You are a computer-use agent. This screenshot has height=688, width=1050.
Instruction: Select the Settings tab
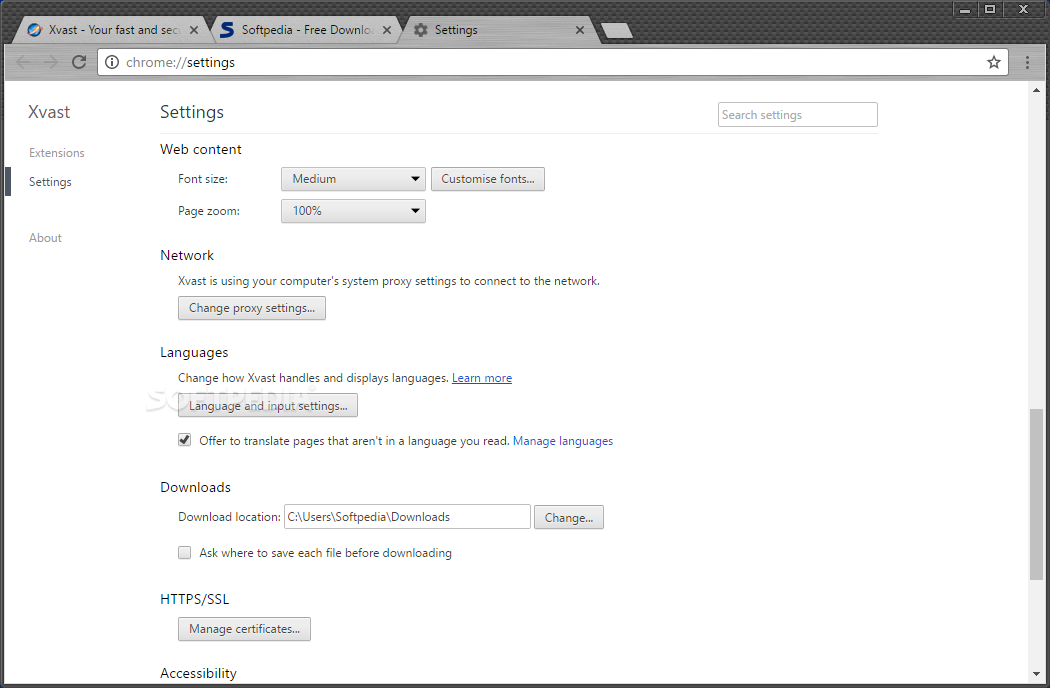[x=499, y=30]
